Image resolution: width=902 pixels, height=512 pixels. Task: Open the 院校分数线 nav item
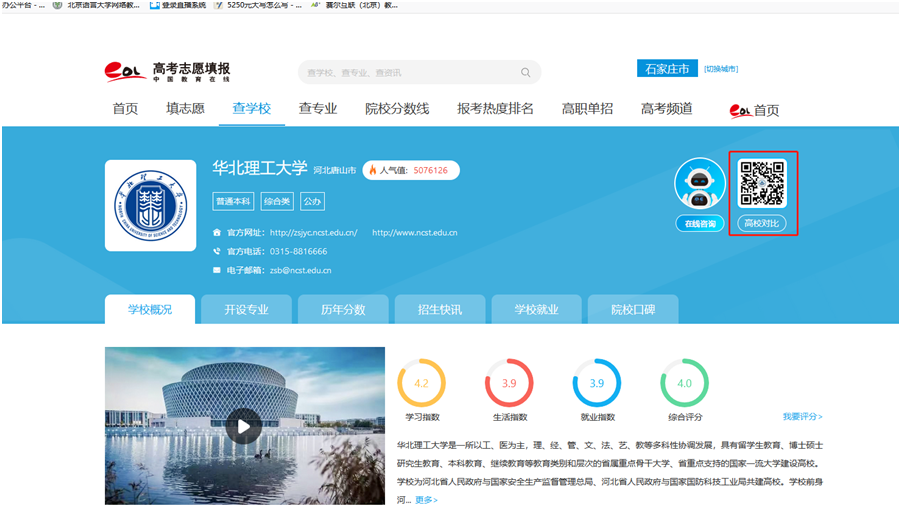coord(397,109)
